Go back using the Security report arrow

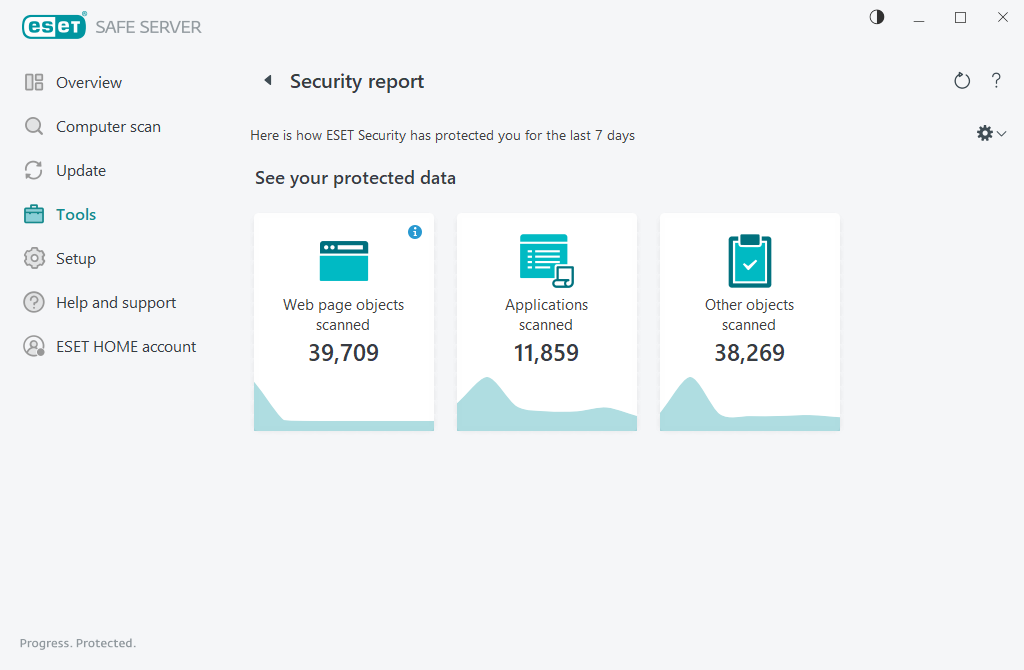tap(268, 80)
